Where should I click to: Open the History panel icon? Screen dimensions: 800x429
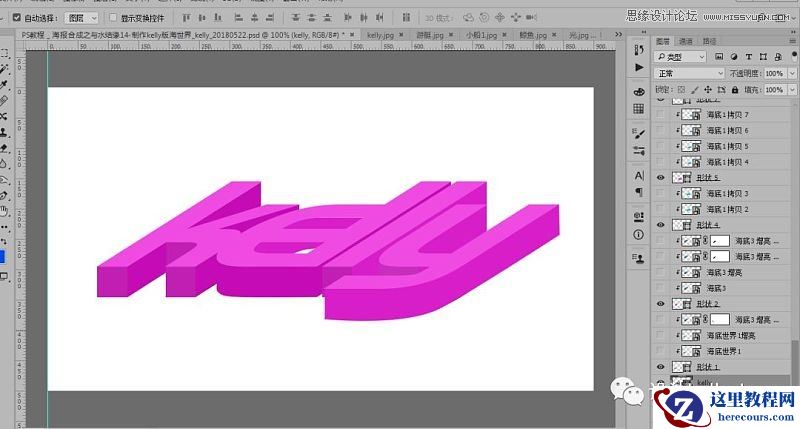(x=639, y=50)
